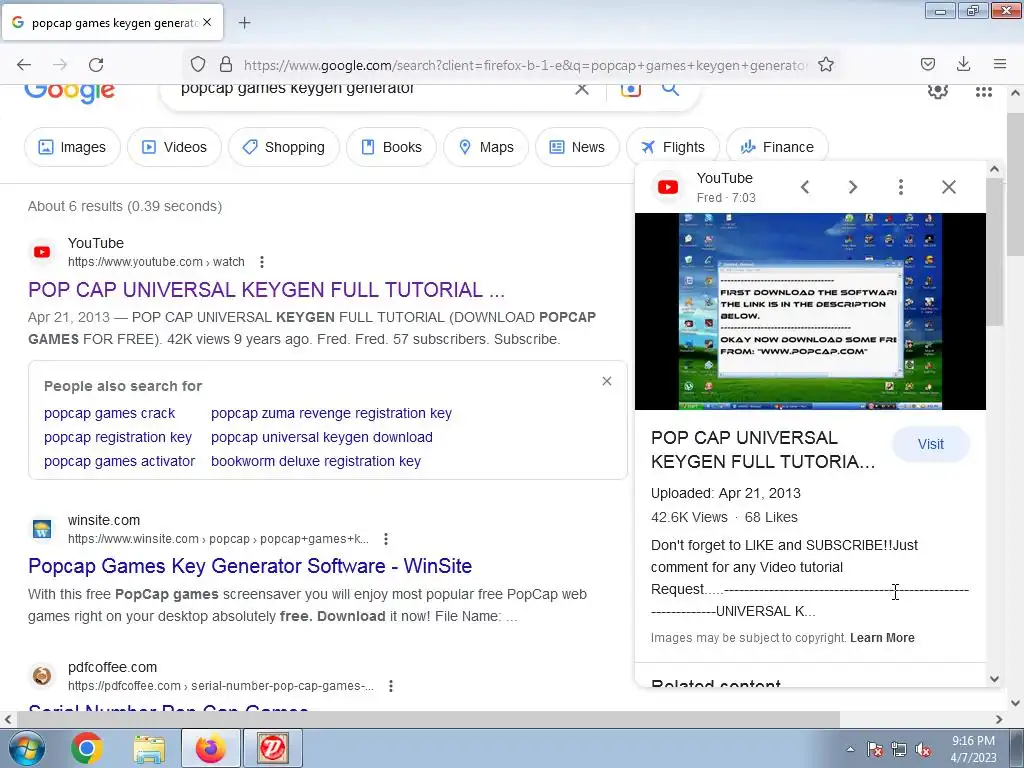Clear the search box with the X
The height and width of the screenshot is (768, 1024).
click(581, 89)
